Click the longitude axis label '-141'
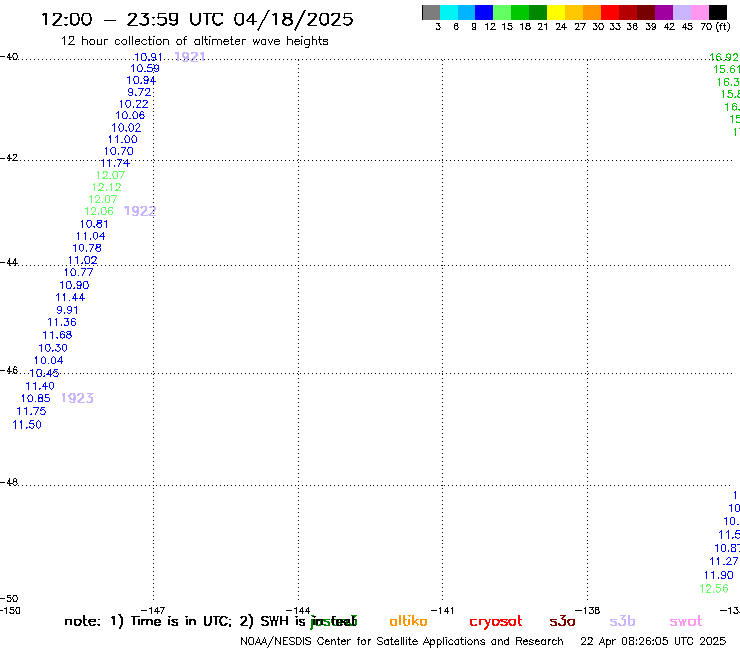Image resolution: width=740 pixels, height=650 pixels. click(443, 611)
